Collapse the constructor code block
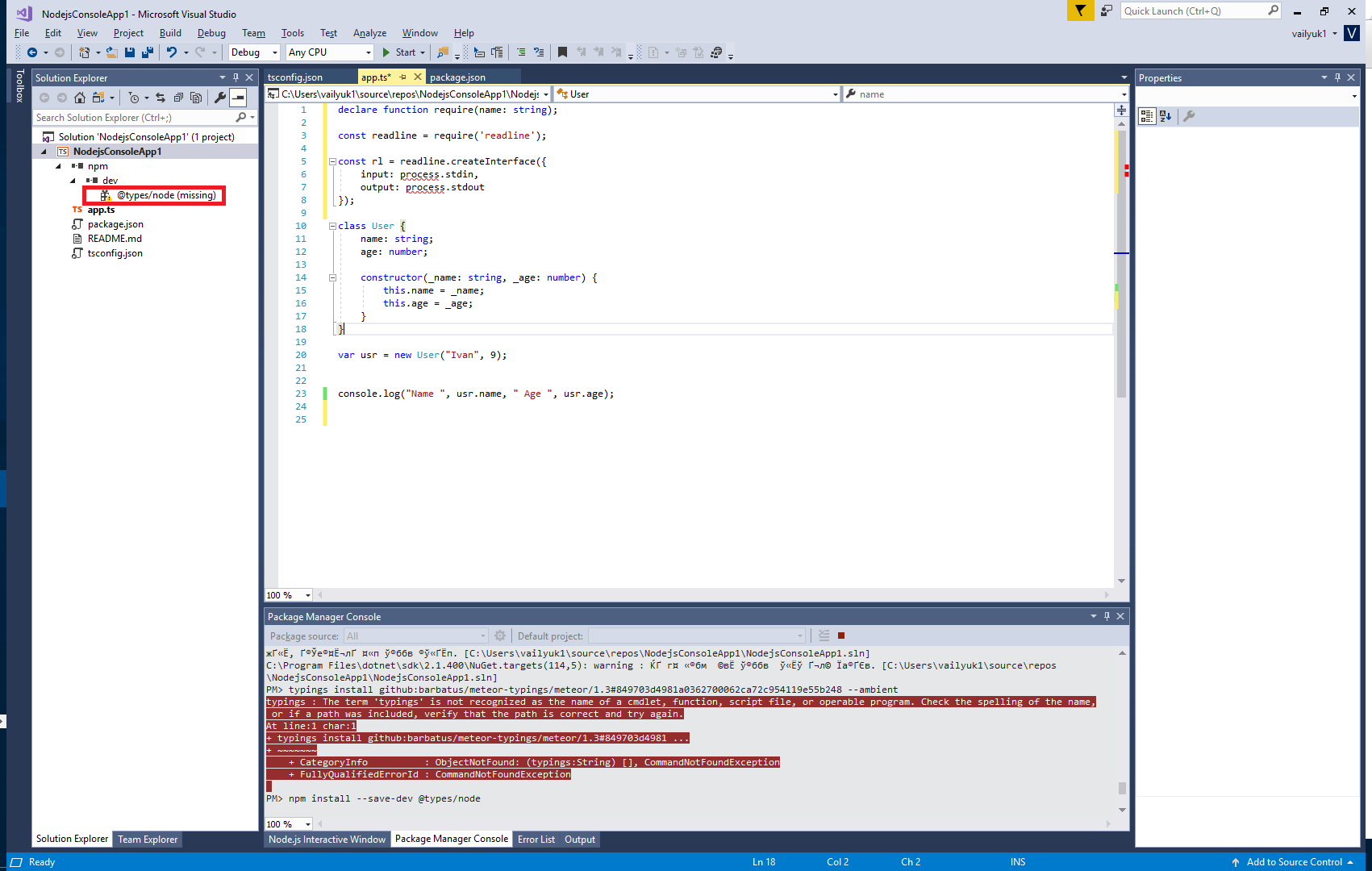1372x871 pixels. pyautogui.click(x=332, y=277)
